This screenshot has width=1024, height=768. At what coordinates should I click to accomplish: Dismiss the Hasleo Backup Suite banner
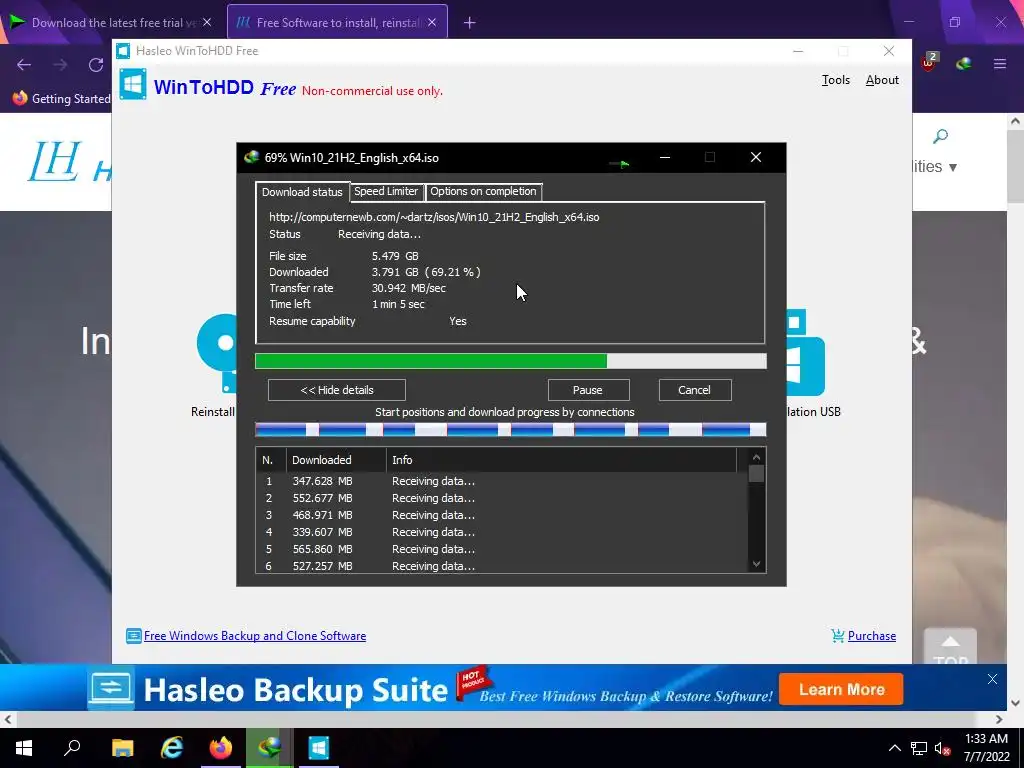(x=992, y=679)
